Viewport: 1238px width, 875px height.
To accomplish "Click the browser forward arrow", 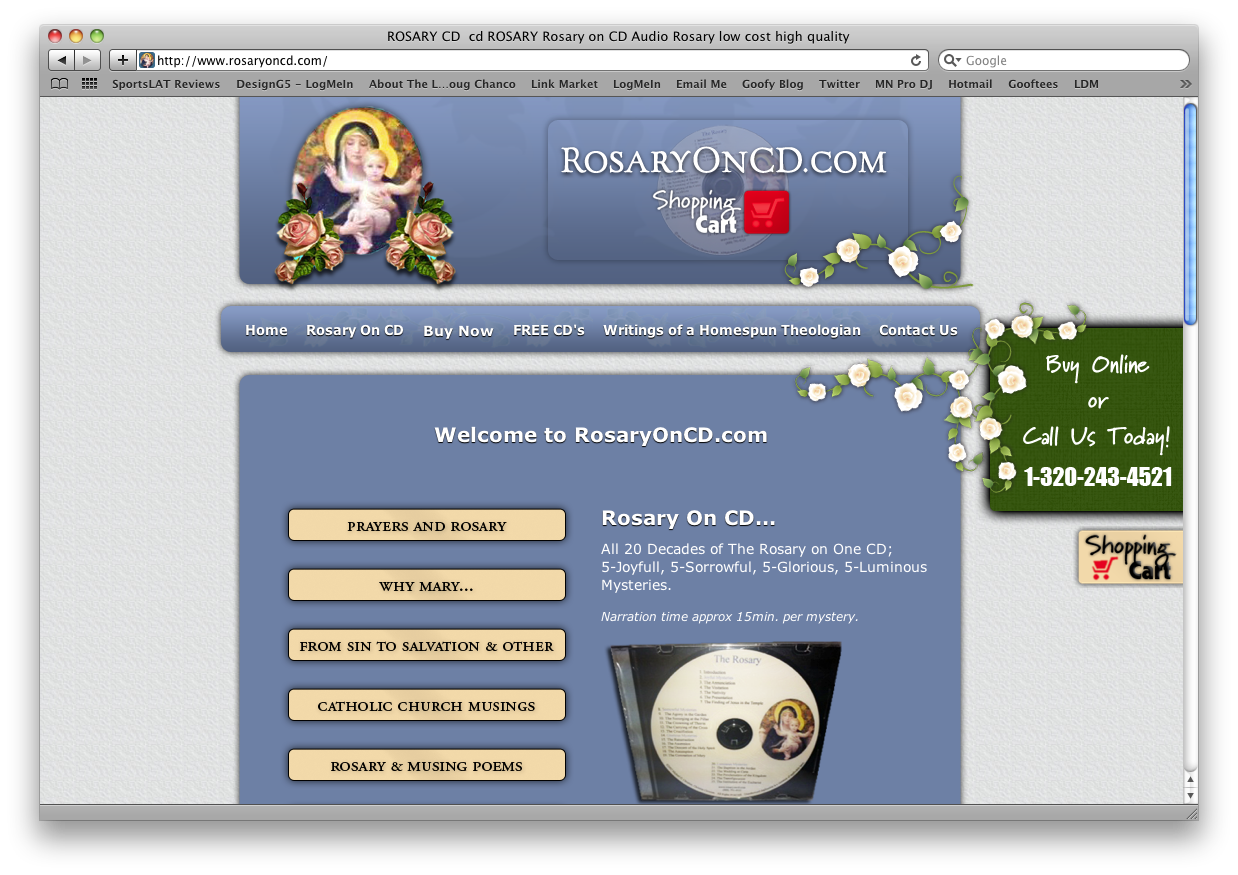I will 86,58.
